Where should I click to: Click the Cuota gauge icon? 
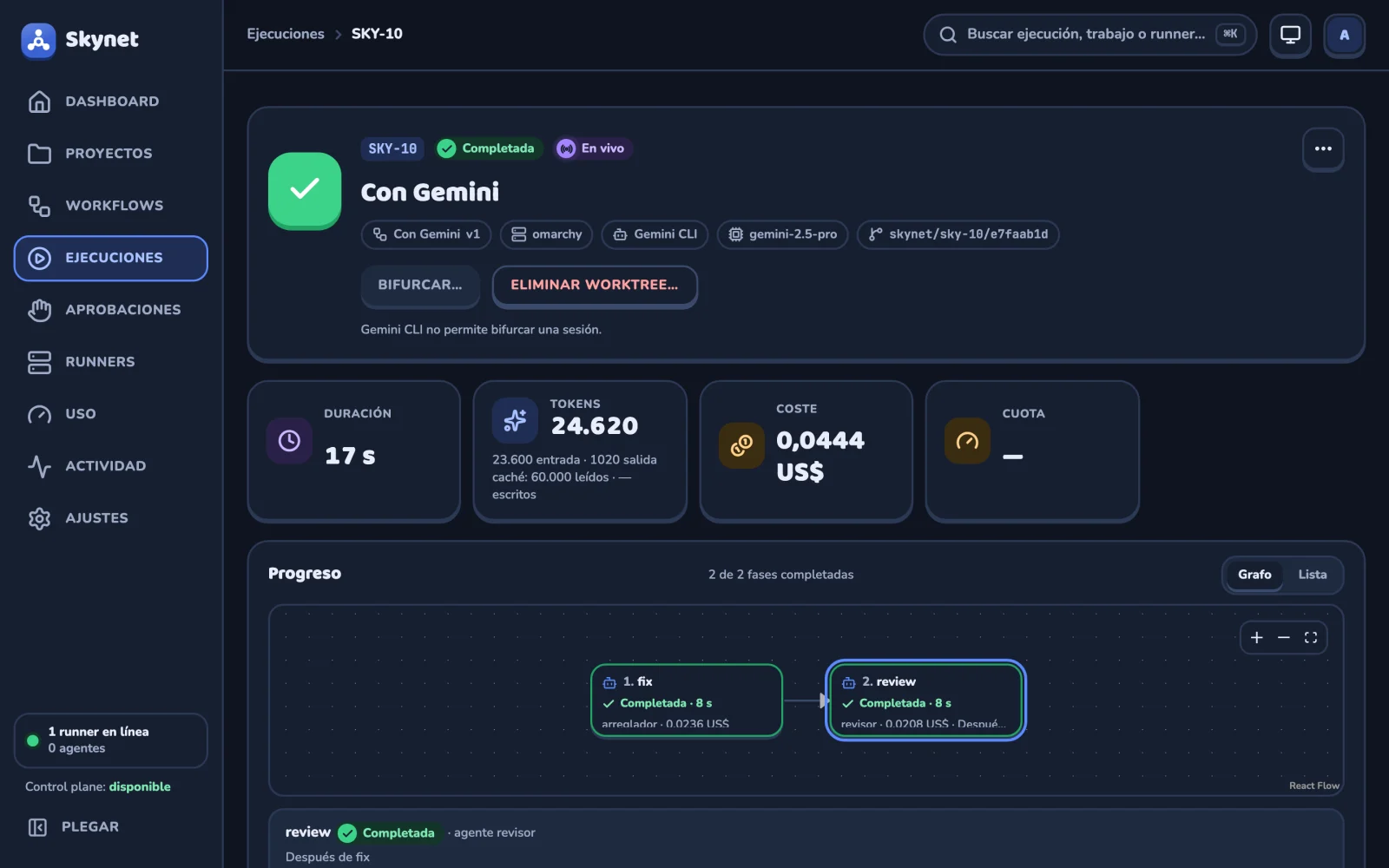tap(967, 441)
